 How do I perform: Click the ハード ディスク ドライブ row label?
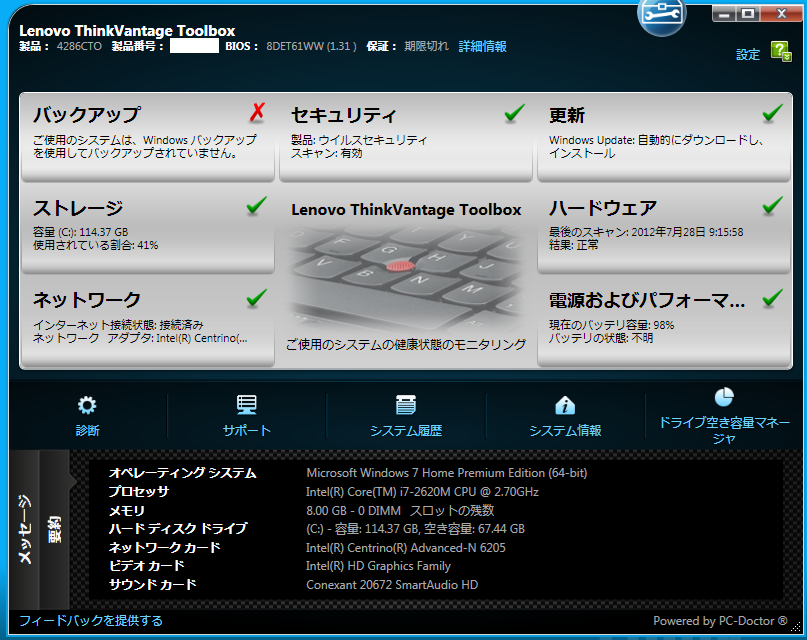(x=178, y=528)
